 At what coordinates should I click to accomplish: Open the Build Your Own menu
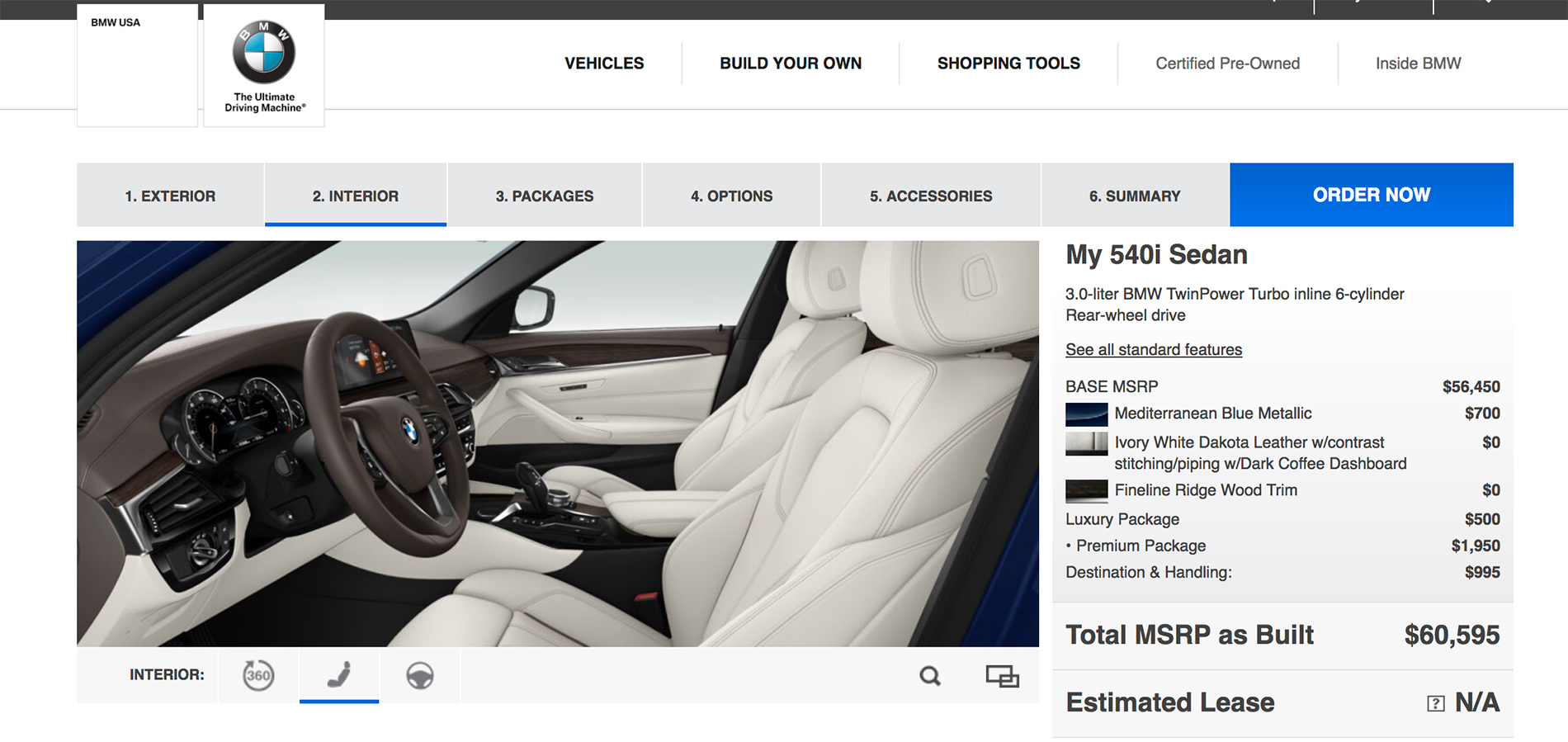(791, 64)
